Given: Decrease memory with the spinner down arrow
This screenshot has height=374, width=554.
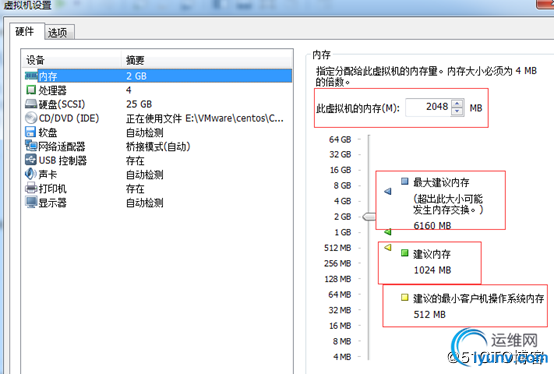Looking at the screenshot, I should 457,112.
